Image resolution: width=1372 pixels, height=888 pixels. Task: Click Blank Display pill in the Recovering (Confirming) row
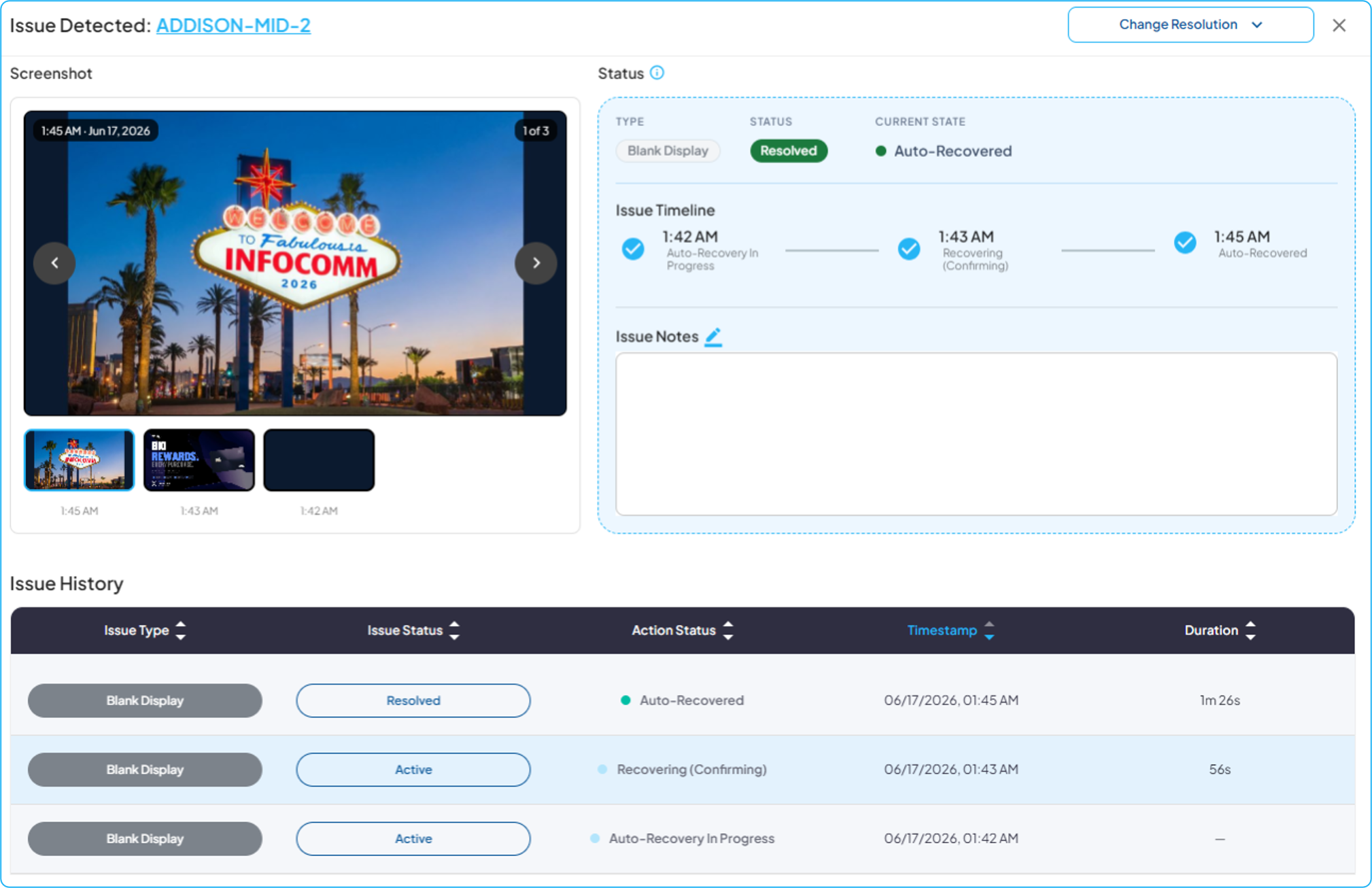[145, 770]
